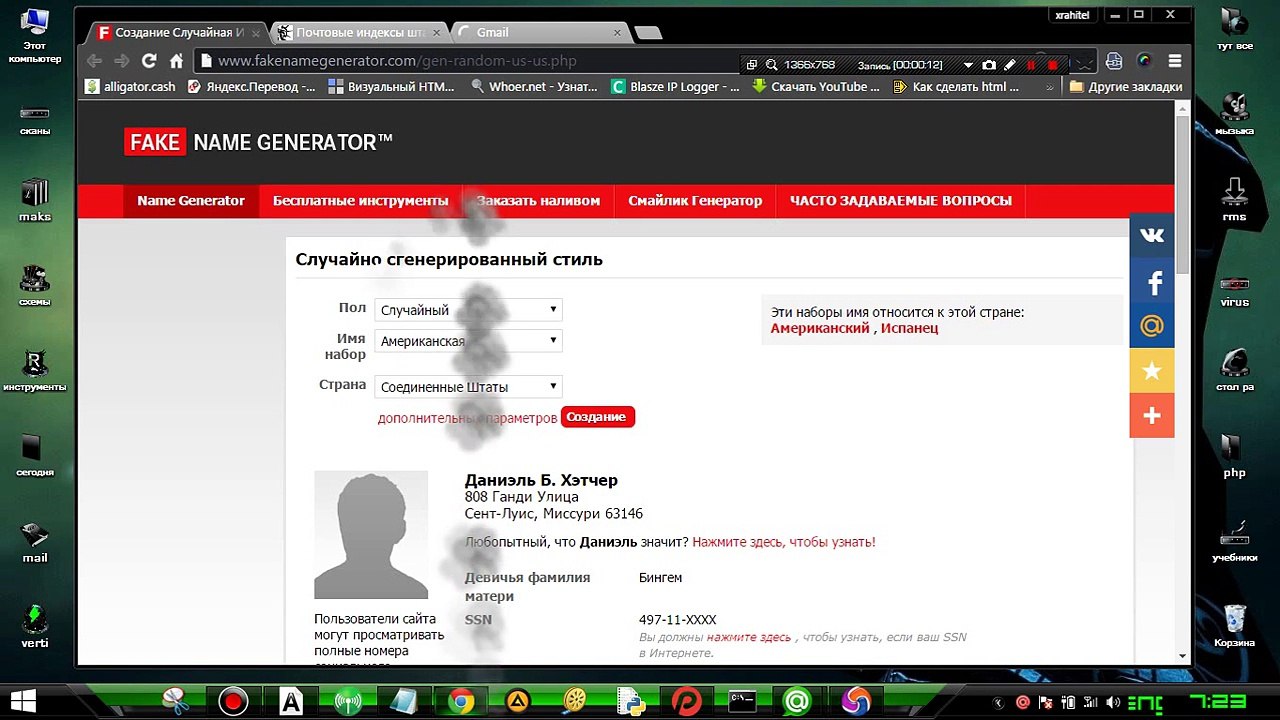The height and width of the screenshot is (720, 1280).
Task: Select the recorder pencil draw tool
Action: click(1010, 64)
